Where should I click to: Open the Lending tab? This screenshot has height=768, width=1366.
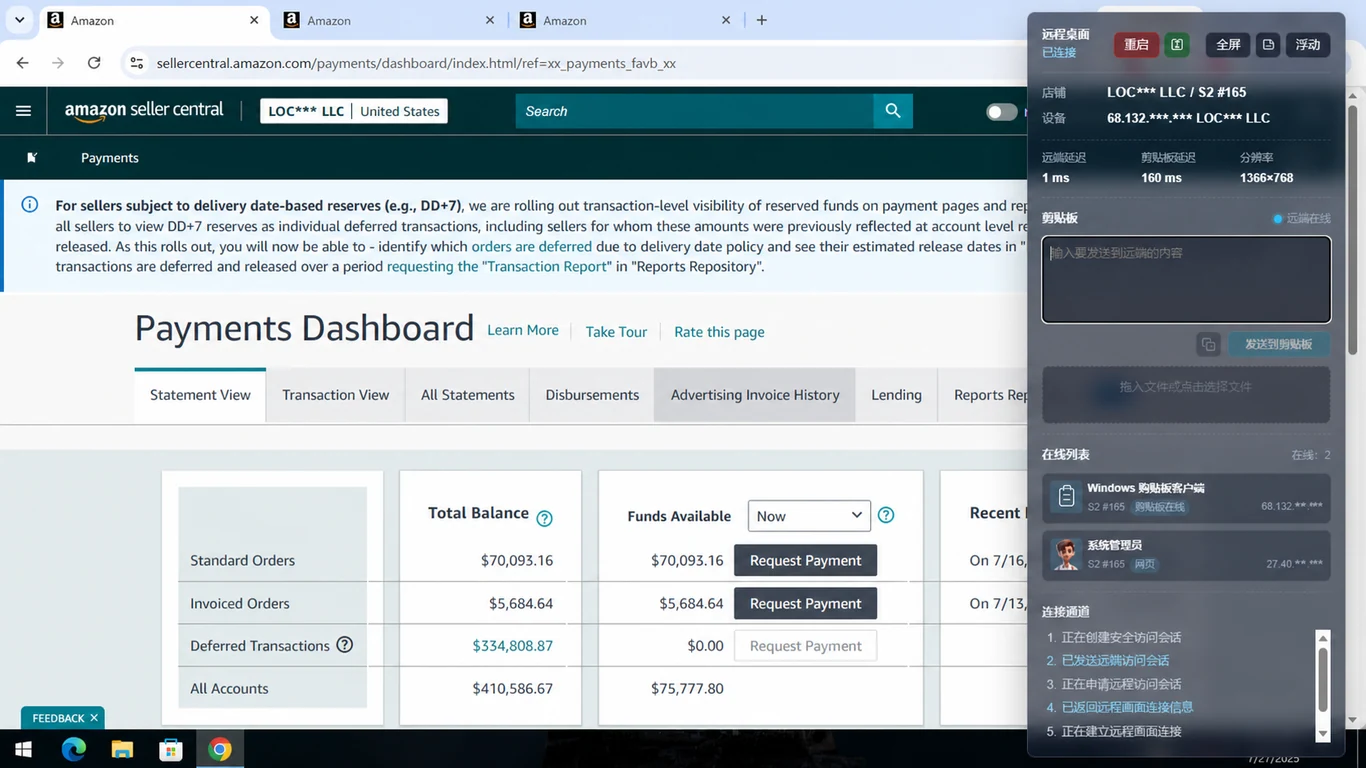coord(896,395)
